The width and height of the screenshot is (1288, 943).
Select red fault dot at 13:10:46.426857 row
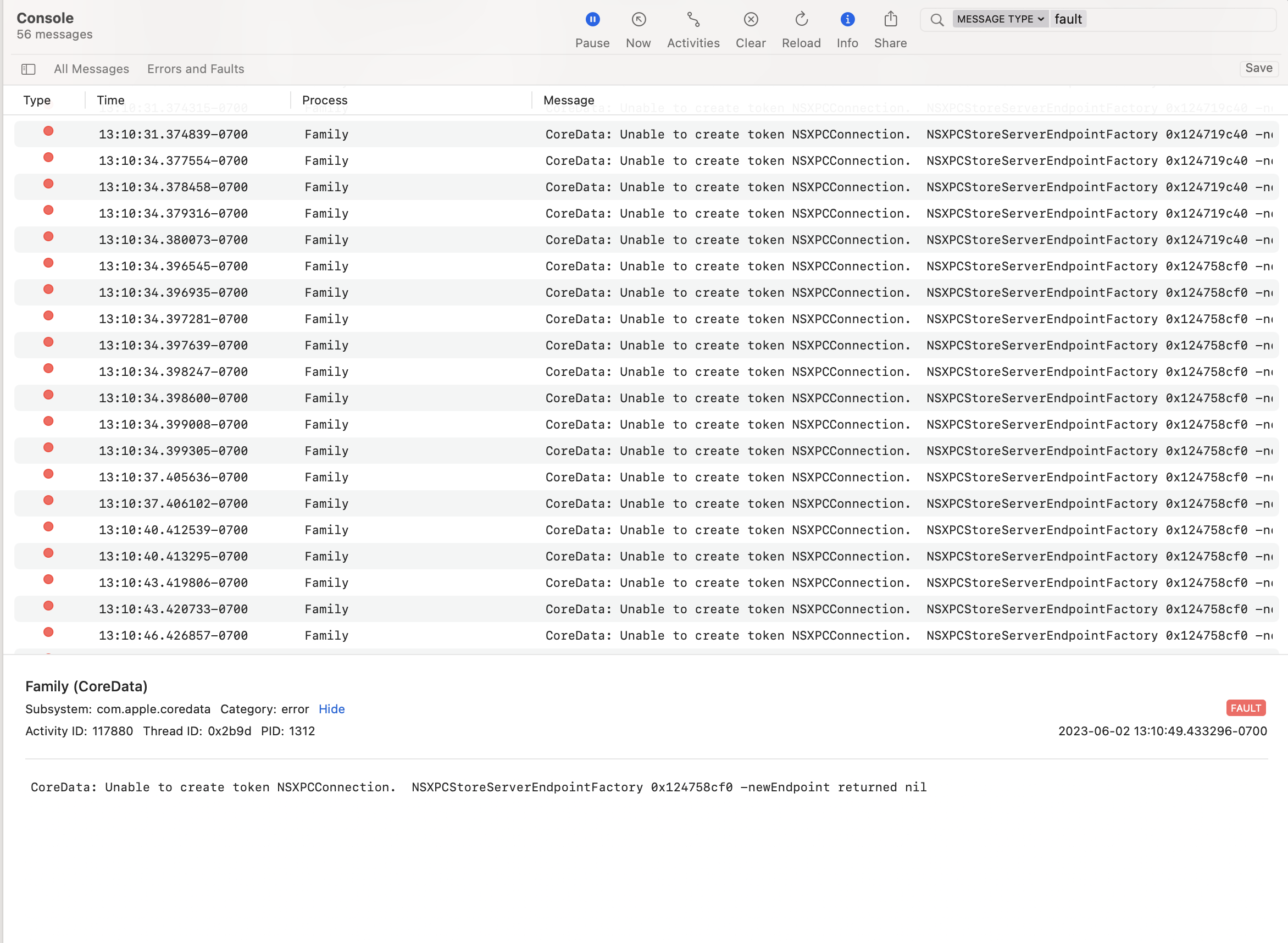pos(48,633)
